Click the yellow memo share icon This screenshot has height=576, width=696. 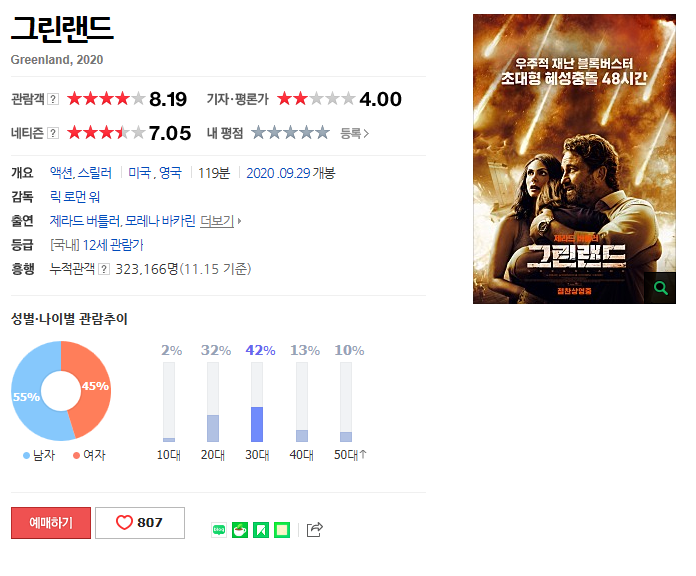tap(282, 530)
